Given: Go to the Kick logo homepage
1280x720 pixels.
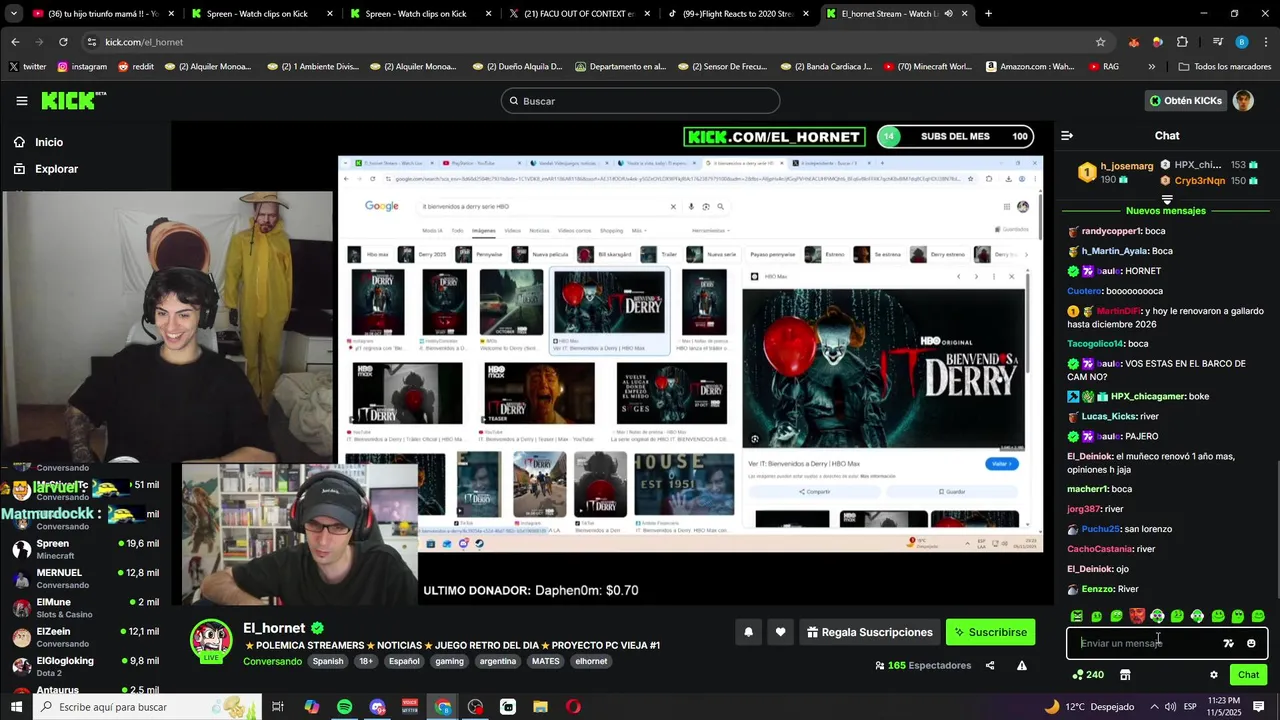Looking at the screenshot, I should pyautogui.click(x=73, y=101).
